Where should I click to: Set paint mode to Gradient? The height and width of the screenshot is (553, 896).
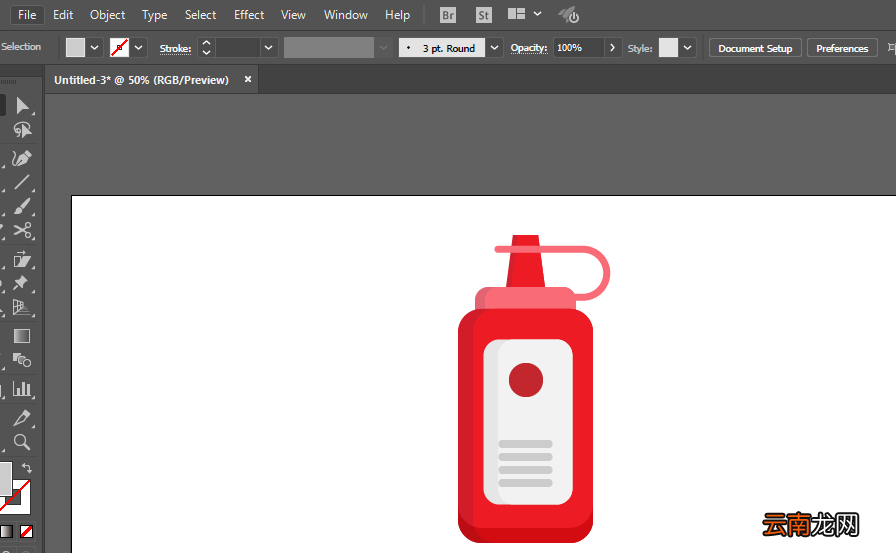pyautogui.click(x=6, y=532)
